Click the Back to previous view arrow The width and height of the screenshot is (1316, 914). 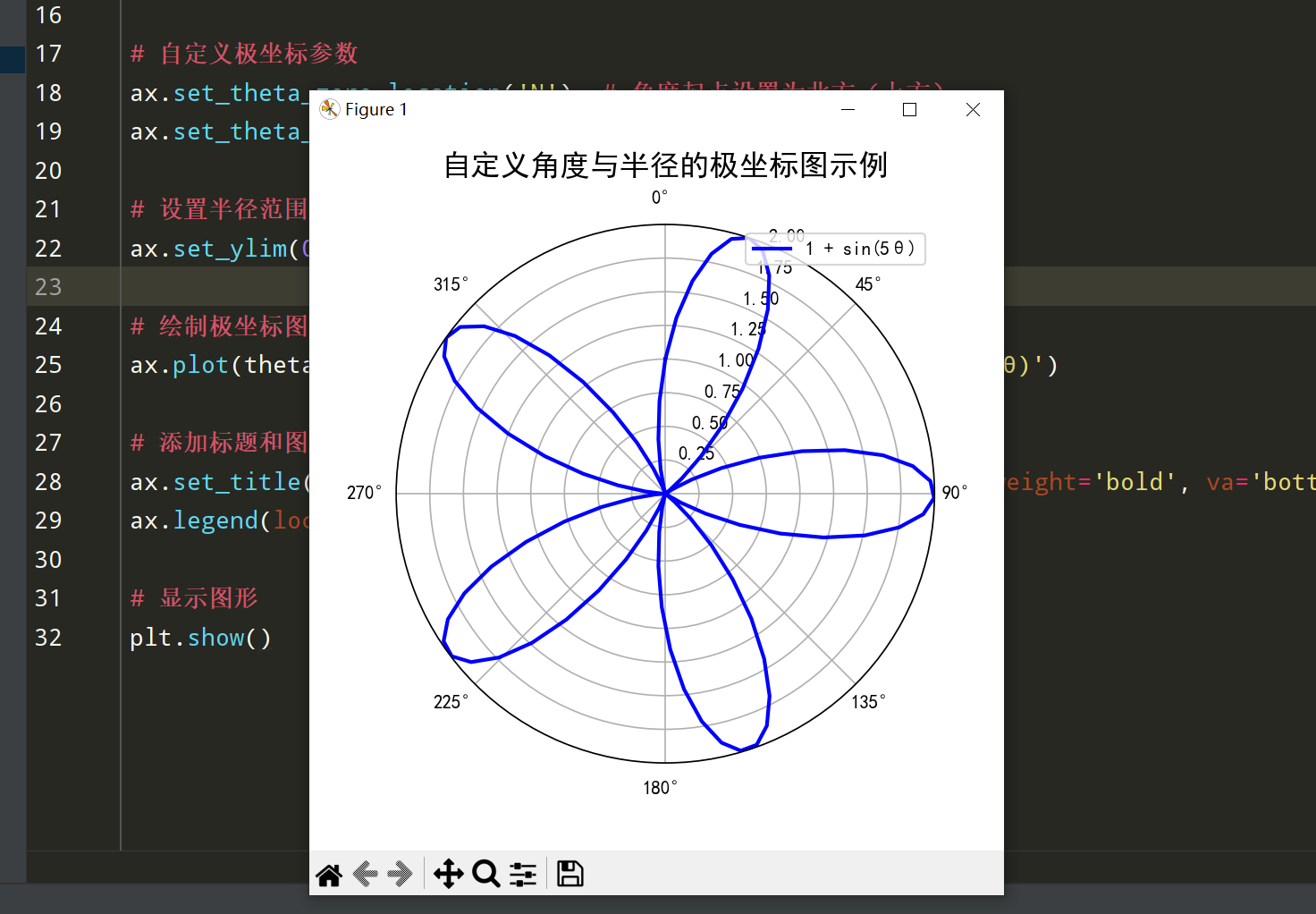pyautogui.click(x=366, y=874)
